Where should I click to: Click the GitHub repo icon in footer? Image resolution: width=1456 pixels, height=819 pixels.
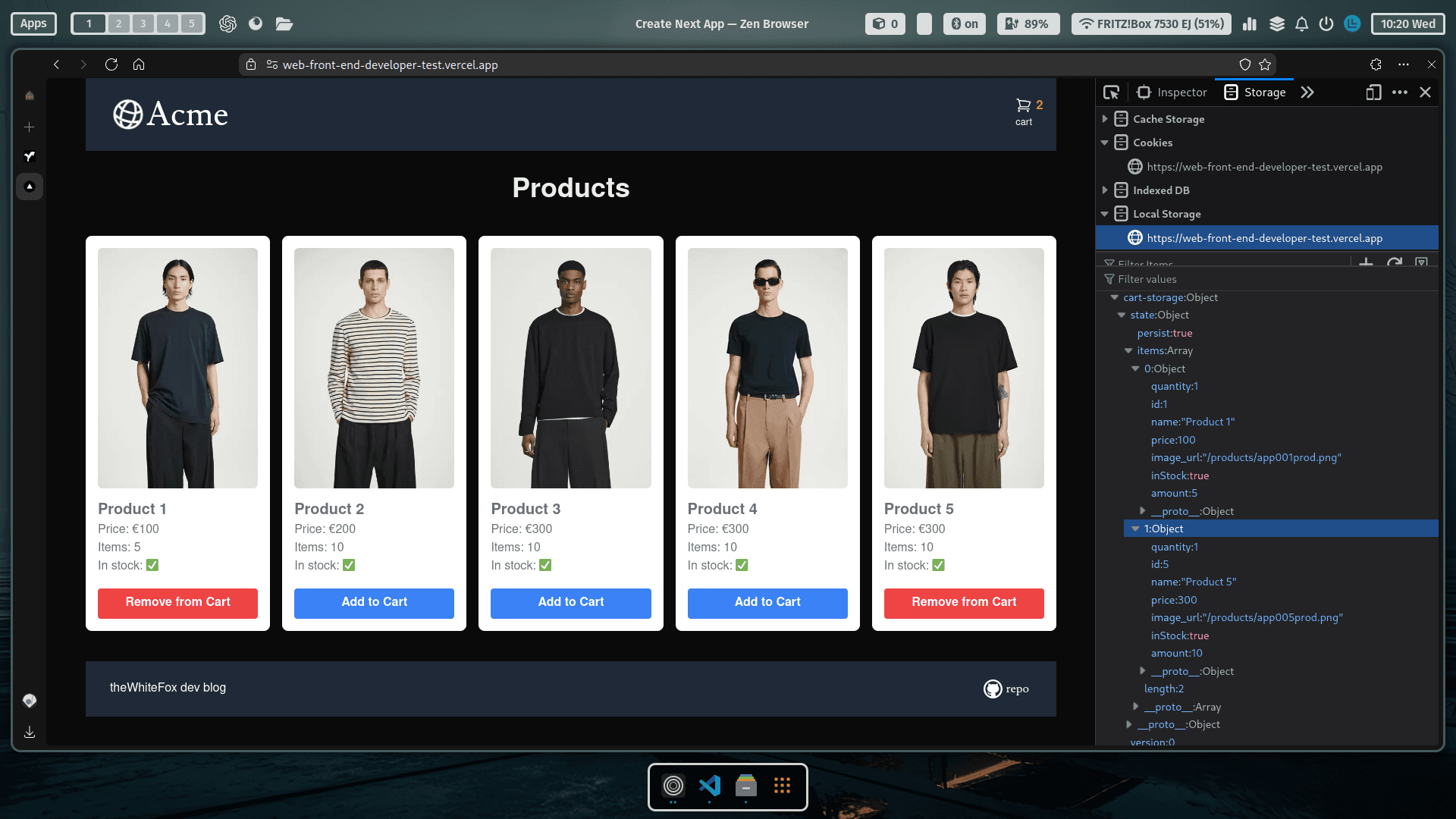point(993,689)
